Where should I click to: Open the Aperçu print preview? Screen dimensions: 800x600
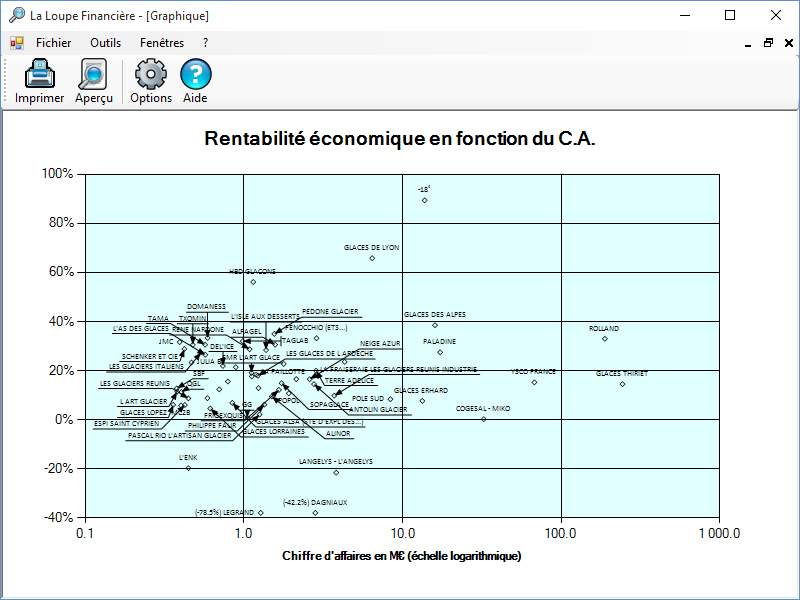94,76
